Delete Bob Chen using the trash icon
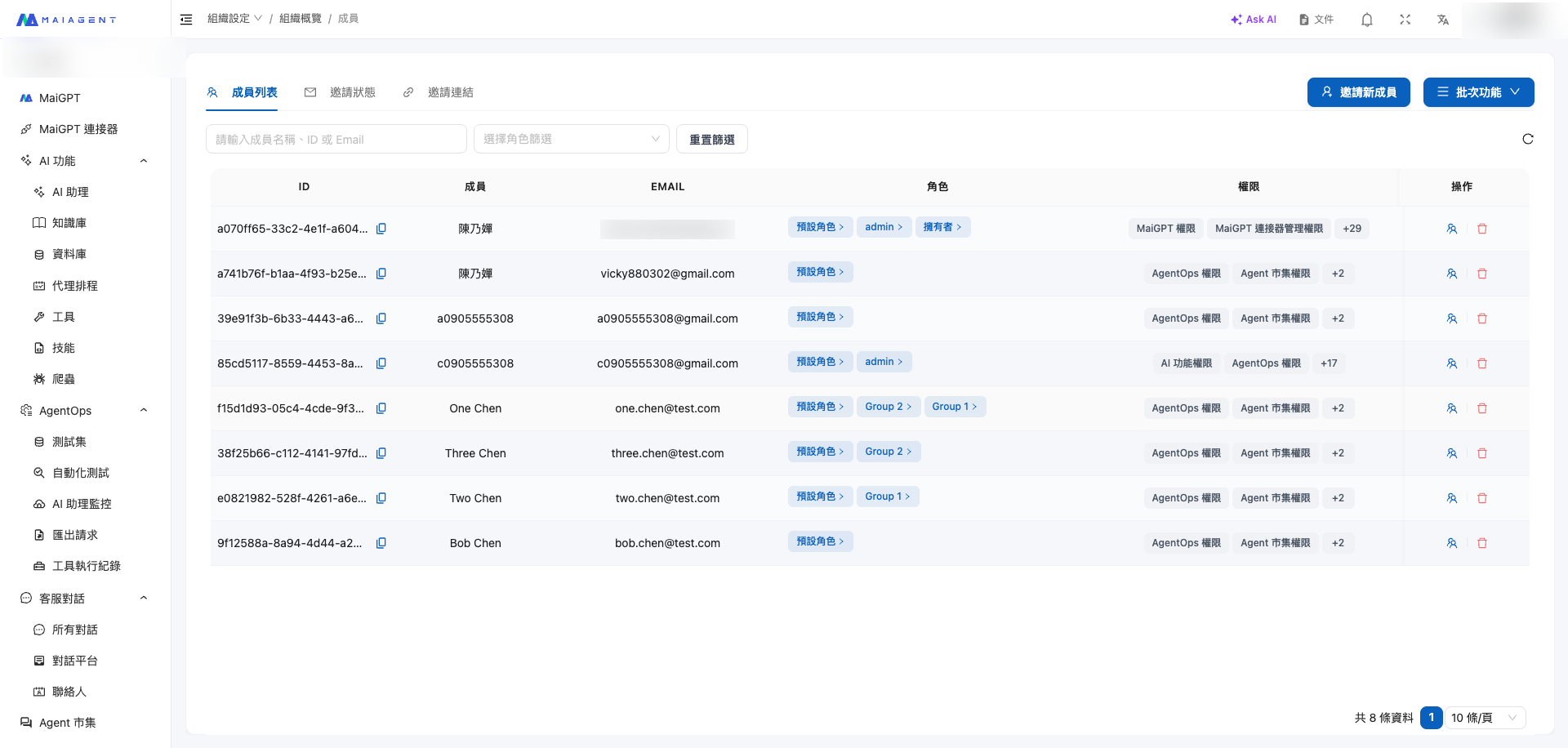This screenshot has width=1568, height=748. 1482,542
